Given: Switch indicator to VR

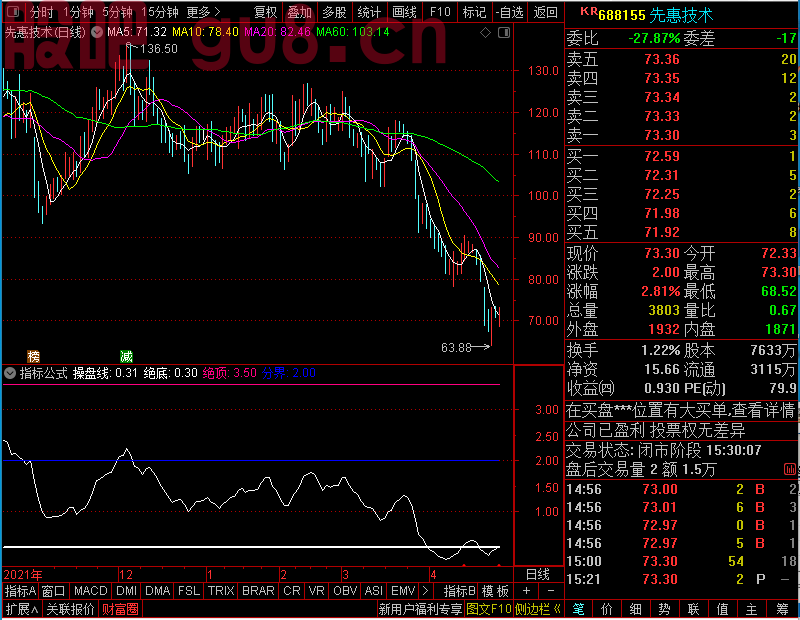Looking at the screenshot, I should (316, 591).
